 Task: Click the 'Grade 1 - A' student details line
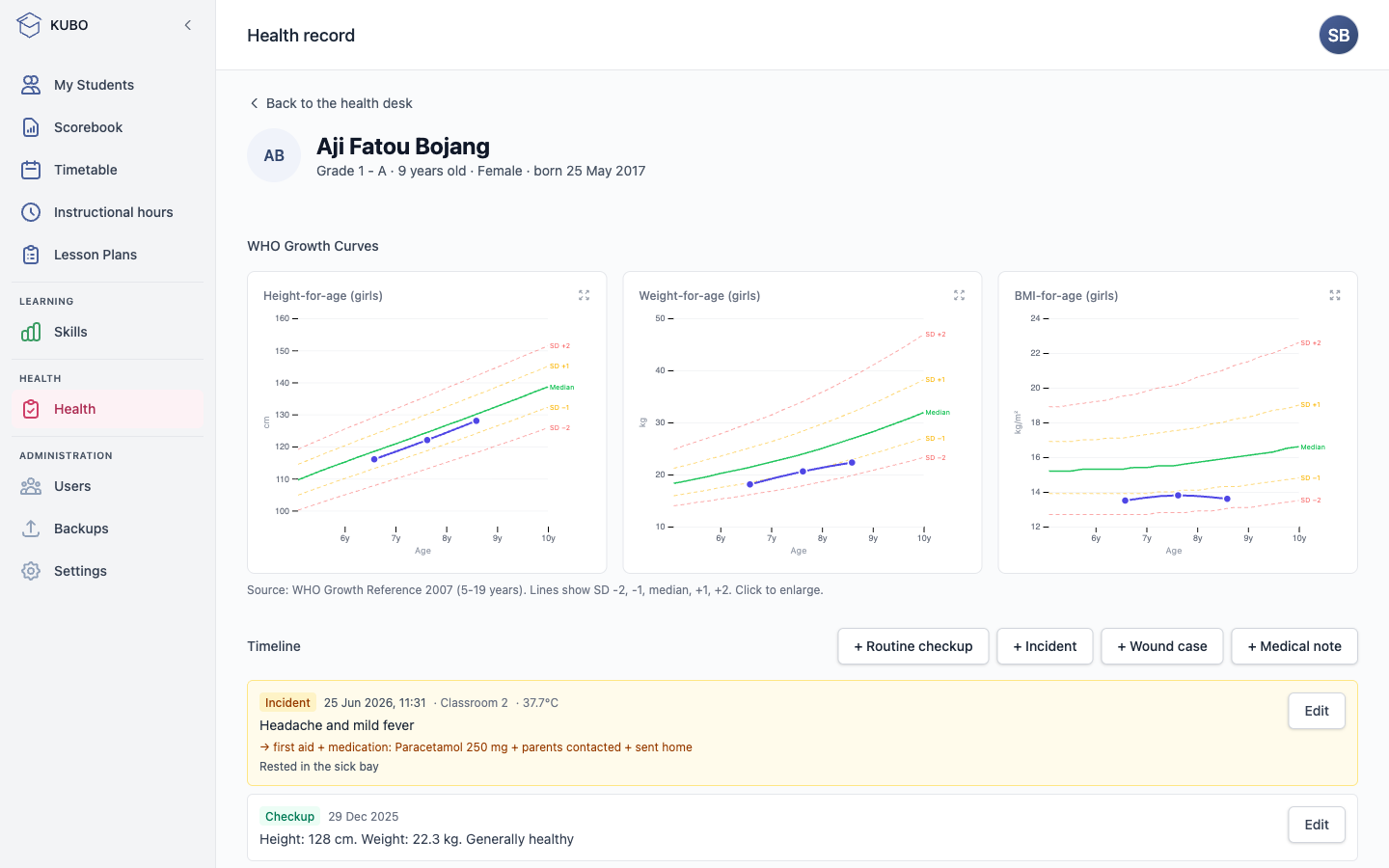[x=481, y=171]
